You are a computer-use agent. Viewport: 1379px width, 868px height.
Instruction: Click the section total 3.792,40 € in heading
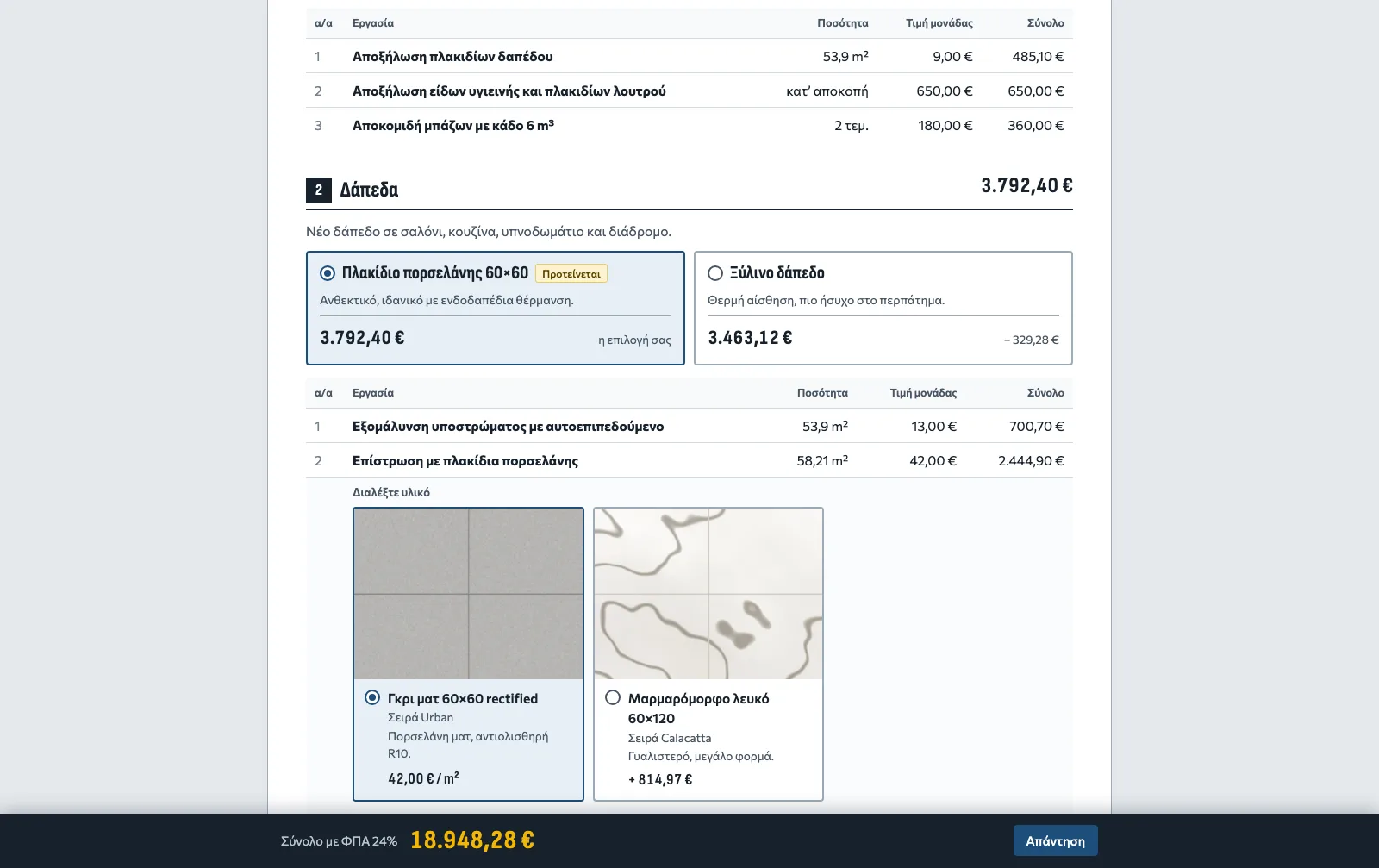[1026, 185]
